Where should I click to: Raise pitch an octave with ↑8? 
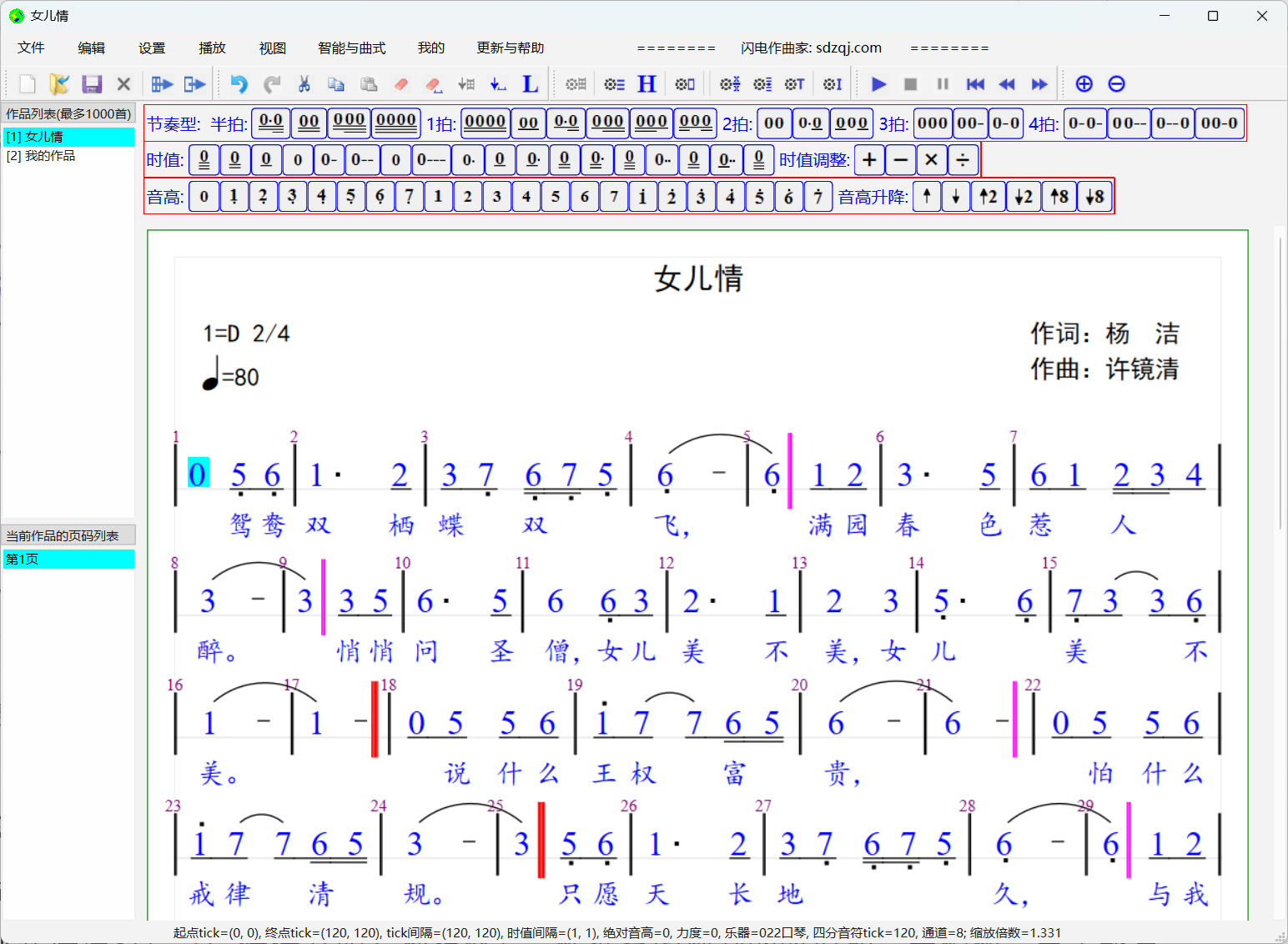[1059, 197]
